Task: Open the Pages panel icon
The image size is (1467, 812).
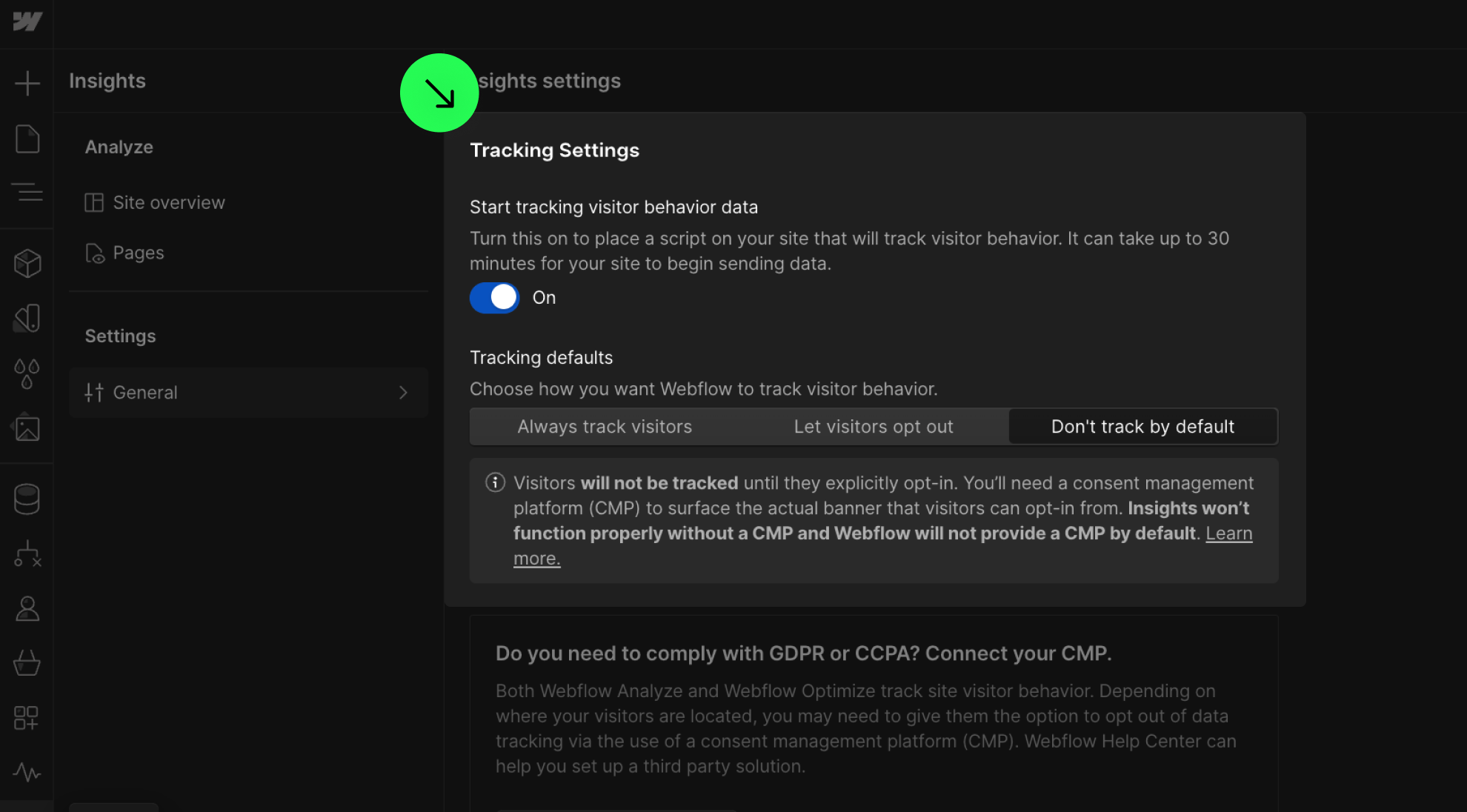Action: [27, 139]
